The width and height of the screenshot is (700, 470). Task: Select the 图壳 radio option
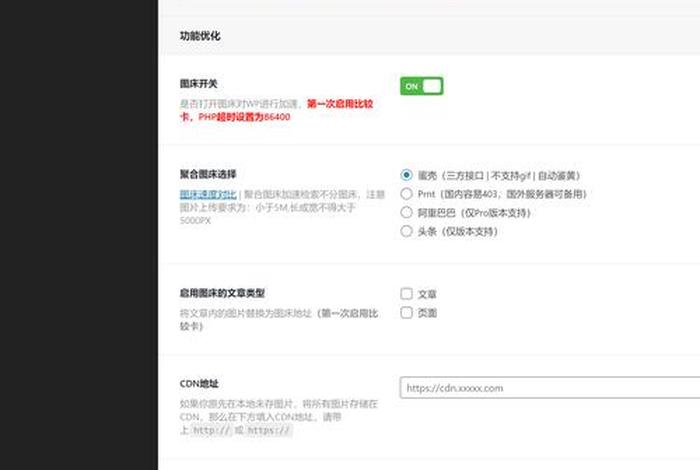click(406, 175)
